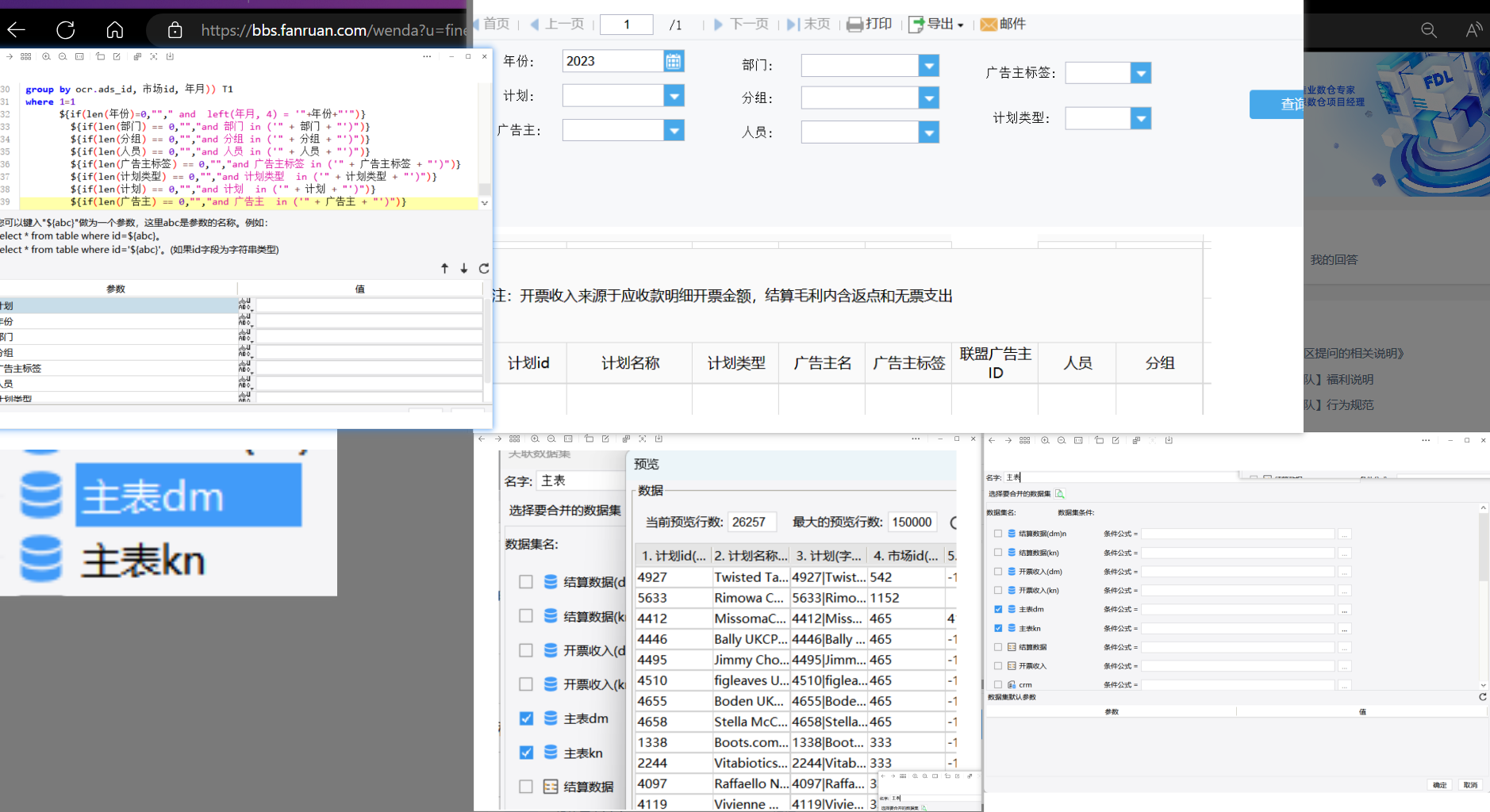Click the blue 查询 query button
1490x812 pixels.
point(1277,104)
